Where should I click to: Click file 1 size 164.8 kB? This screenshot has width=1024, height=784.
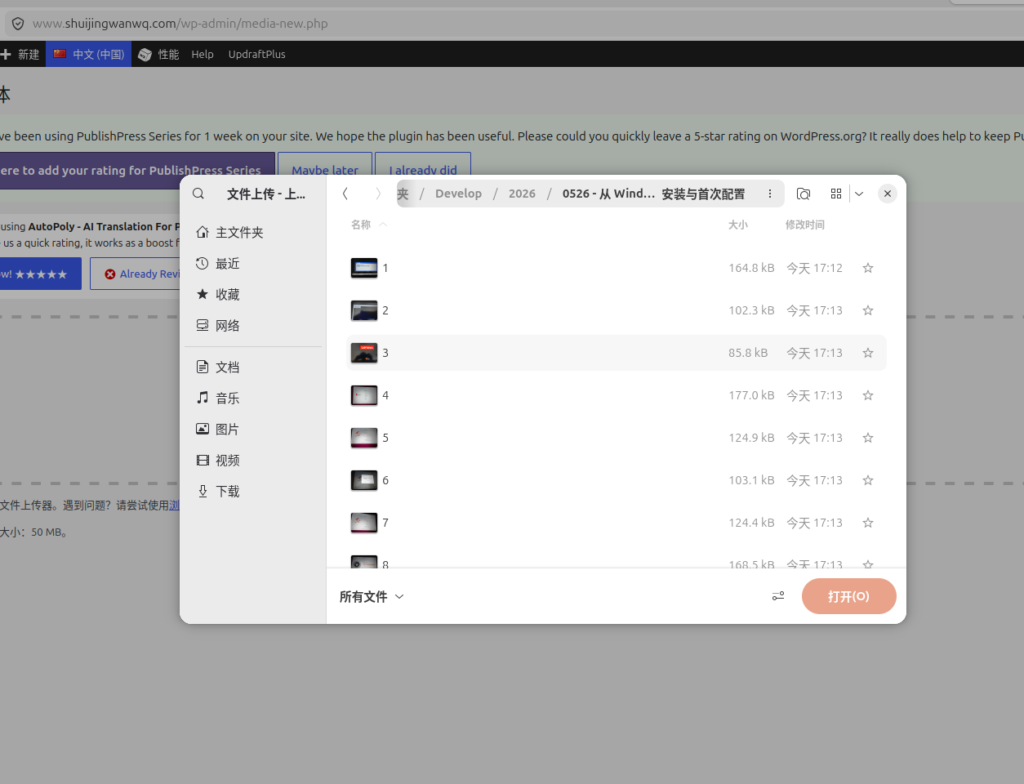point(751,268)
